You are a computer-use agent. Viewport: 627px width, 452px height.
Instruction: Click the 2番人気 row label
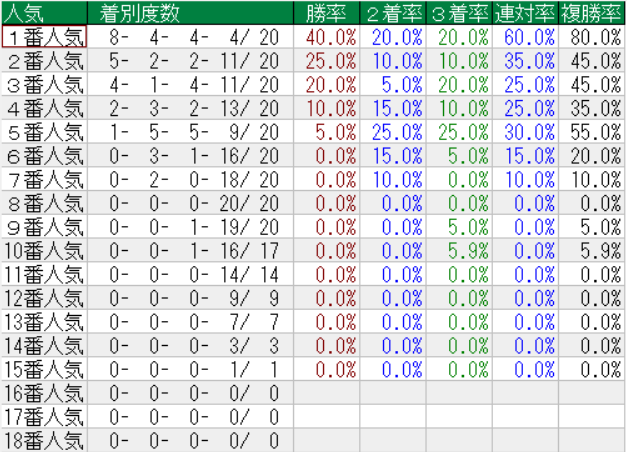[x=44, y=59]
